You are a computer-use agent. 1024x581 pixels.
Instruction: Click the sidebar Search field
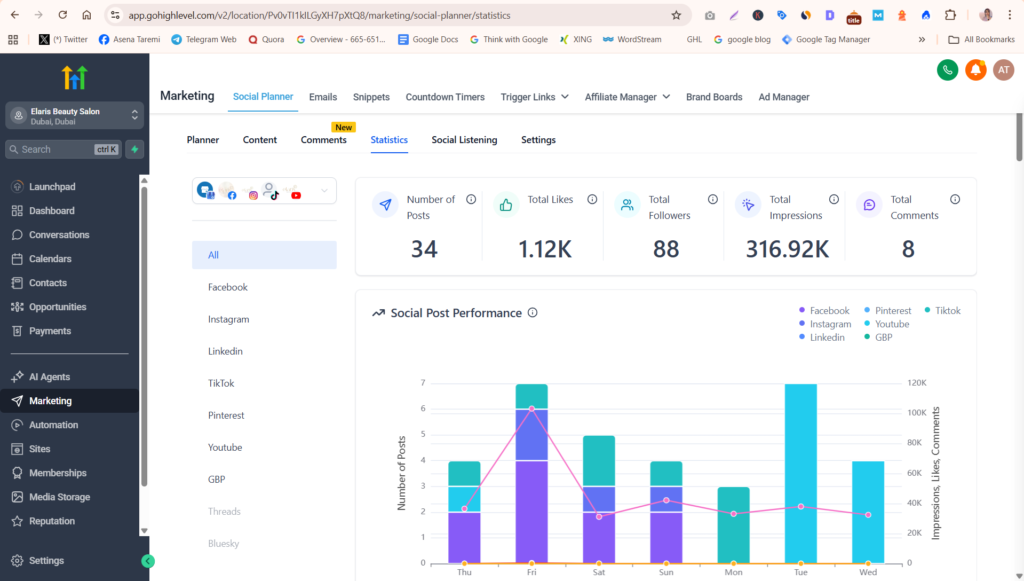[64, 149]
